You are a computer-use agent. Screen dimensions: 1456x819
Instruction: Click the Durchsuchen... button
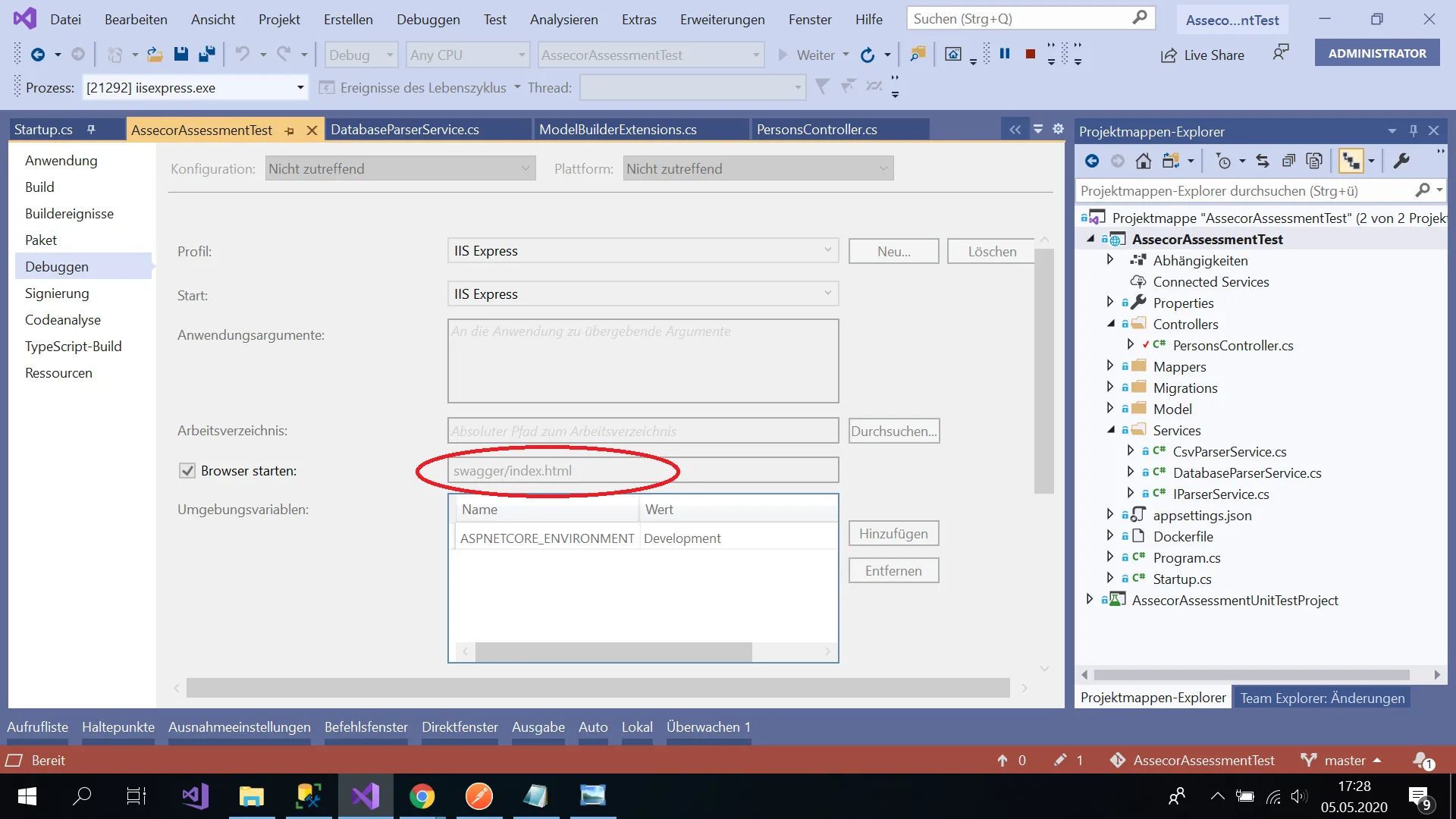coord(893,431)
